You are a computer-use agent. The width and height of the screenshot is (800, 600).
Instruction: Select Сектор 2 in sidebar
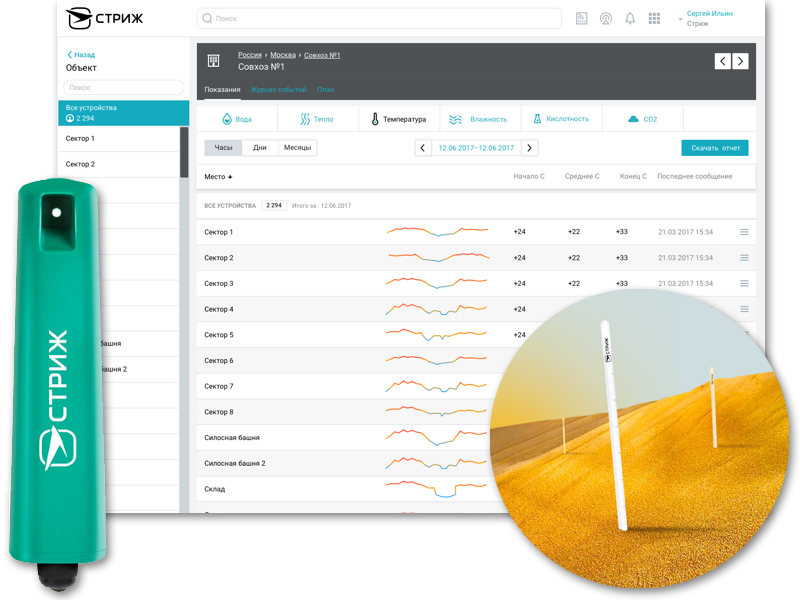coord(118,164)
